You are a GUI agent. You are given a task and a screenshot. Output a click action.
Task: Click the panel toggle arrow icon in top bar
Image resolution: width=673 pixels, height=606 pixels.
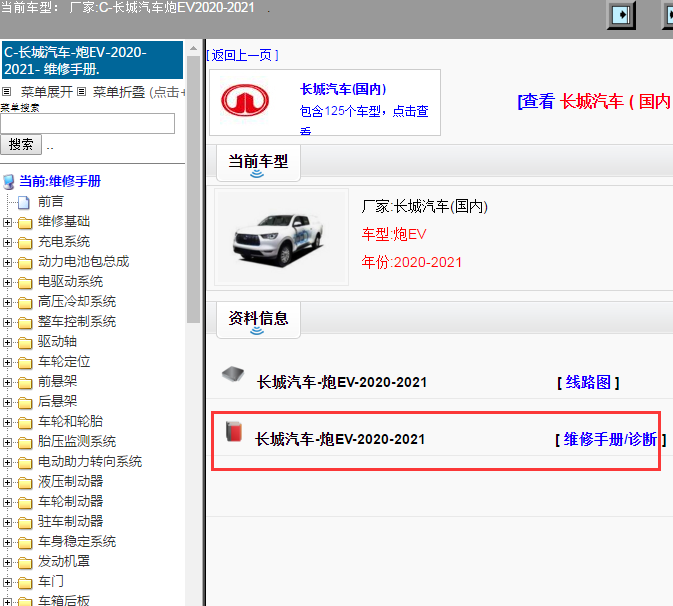[621, 15]
